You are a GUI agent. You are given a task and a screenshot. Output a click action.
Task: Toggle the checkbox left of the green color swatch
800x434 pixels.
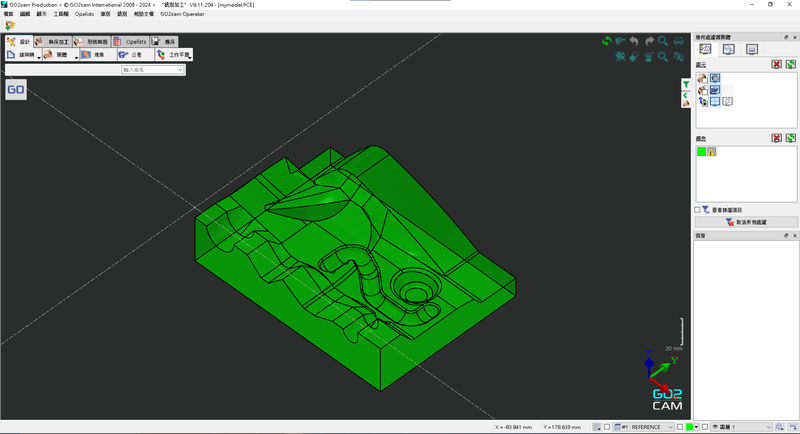pos(679,427)
